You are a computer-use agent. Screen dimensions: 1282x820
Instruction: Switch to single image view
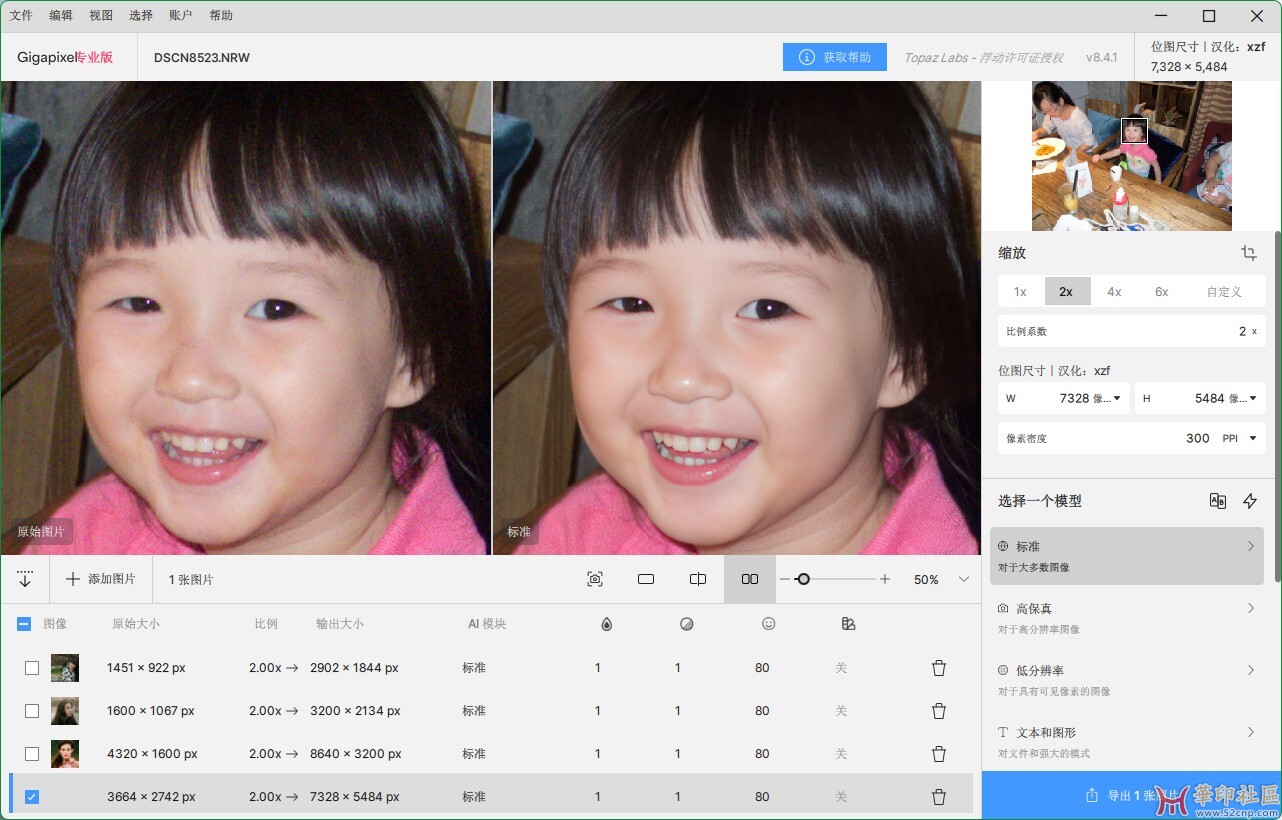(646, 579)
